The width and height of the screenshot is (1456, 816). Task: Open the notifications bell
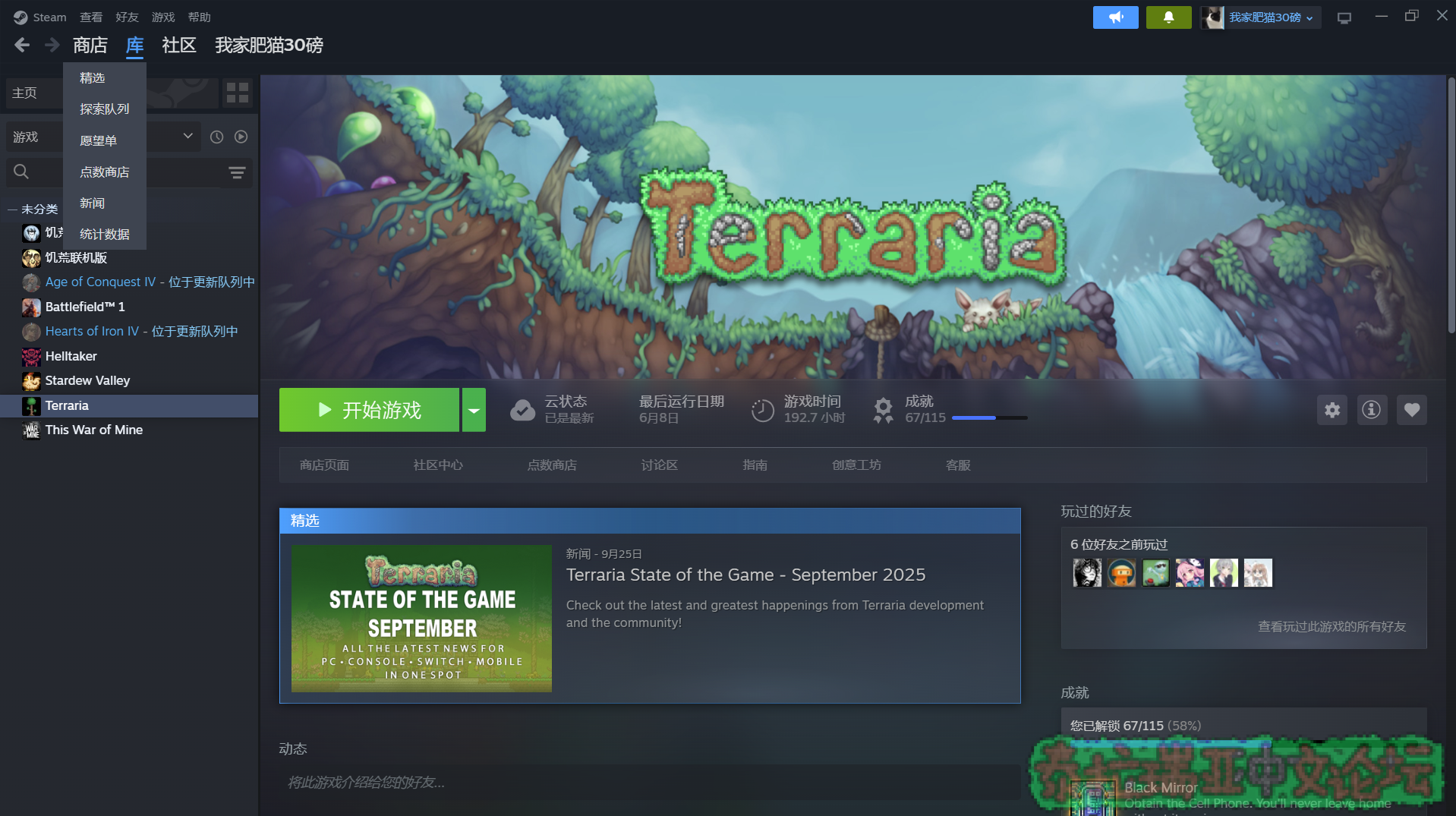click(1168, 17)
